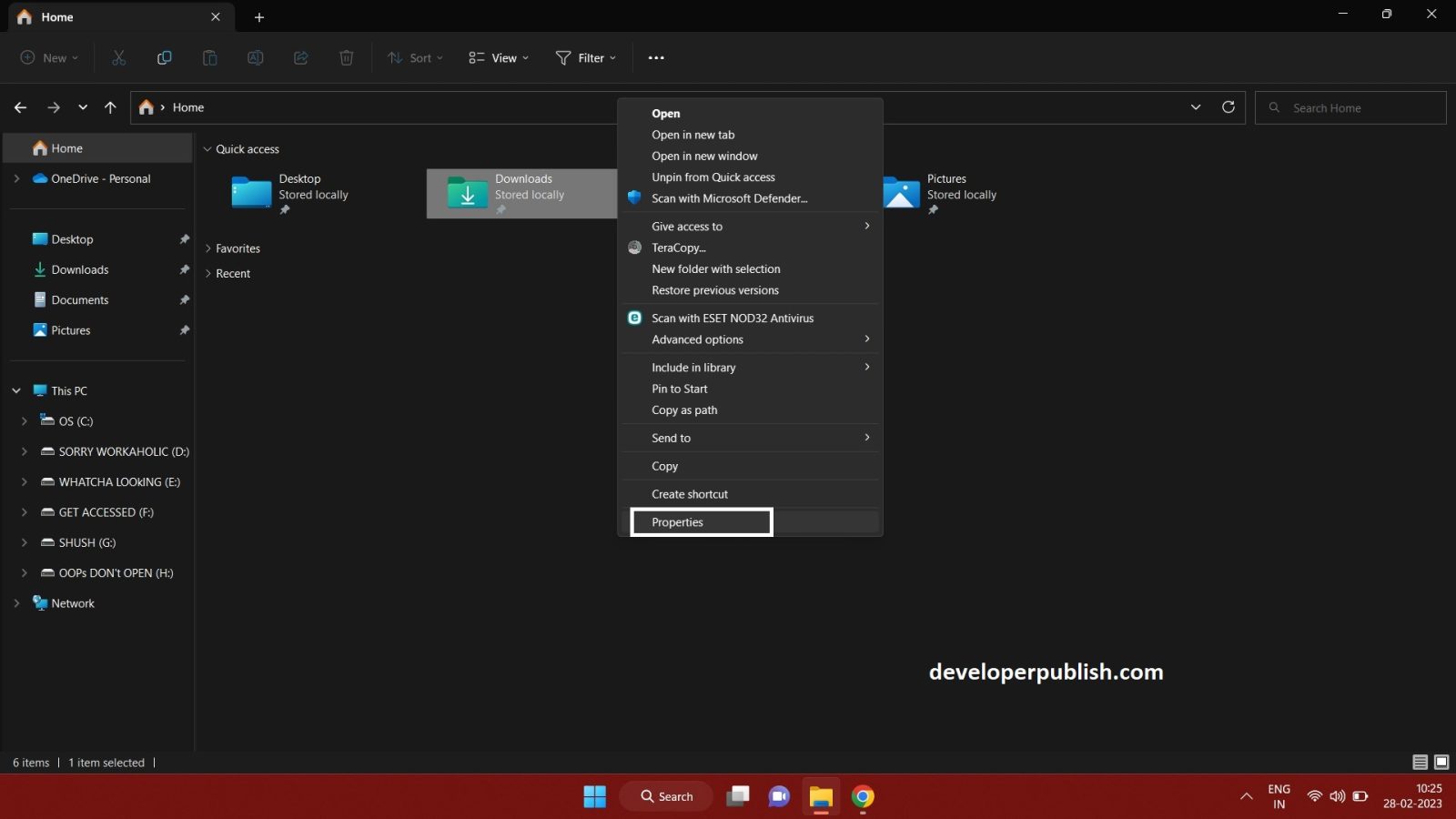1456x819 pixels.
Task: Expand the This PC tree item
Action: point(15,389)
